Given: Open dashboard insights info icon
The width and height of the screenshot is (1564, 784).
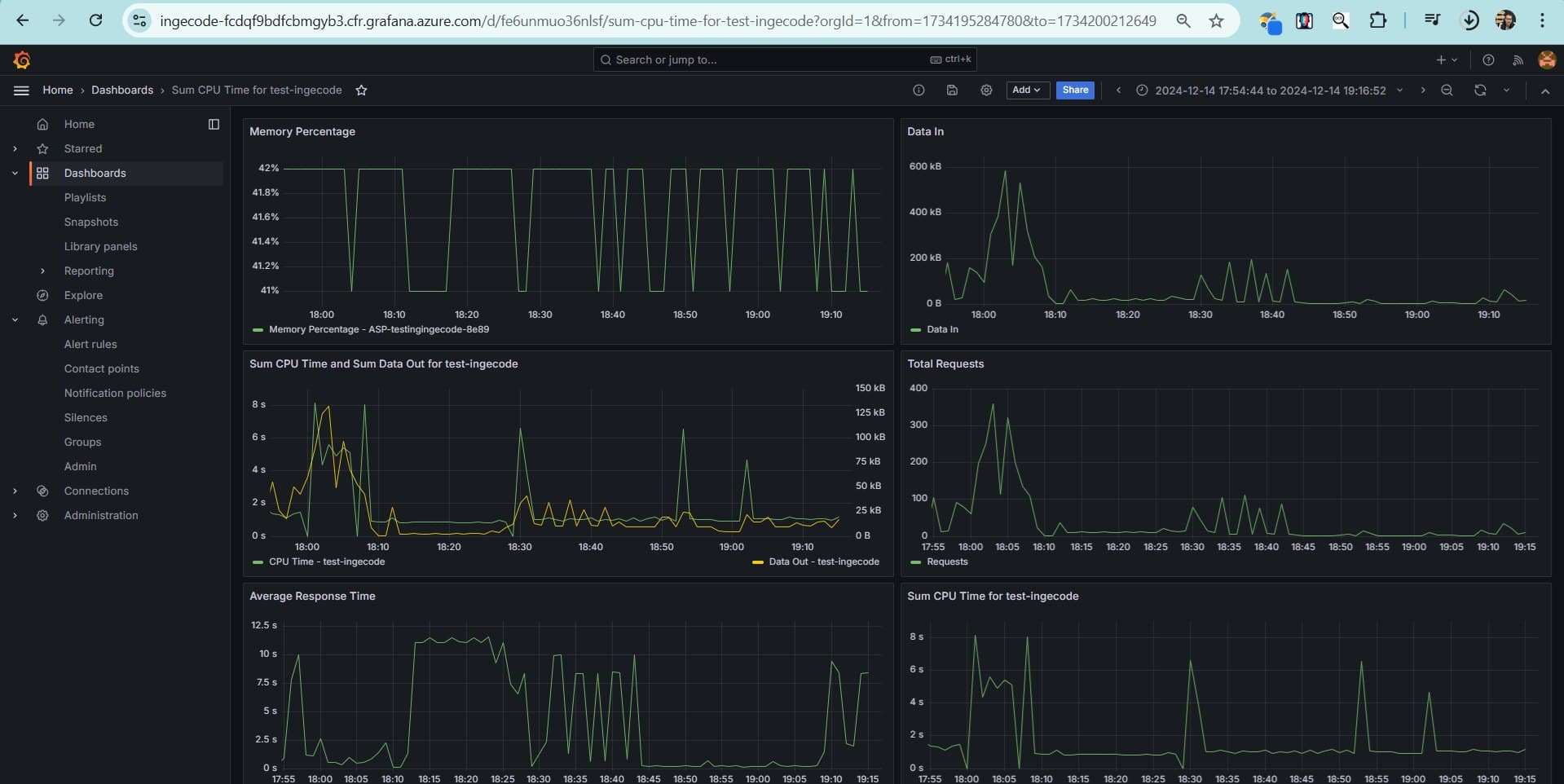Looking at the screenshot, I should pos(919,90).
